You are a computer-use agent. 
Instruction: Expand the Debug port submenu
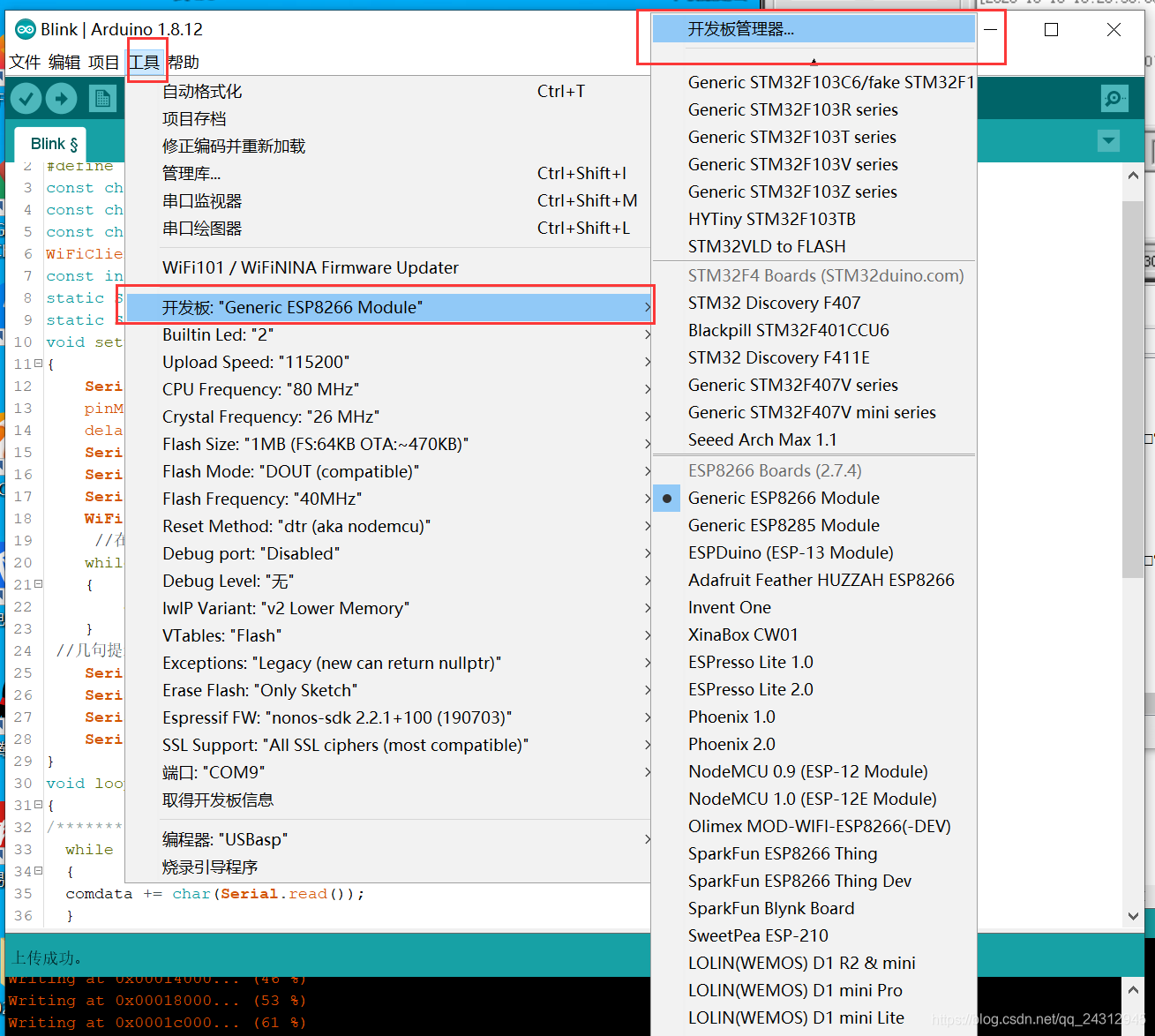click(388, 553)
